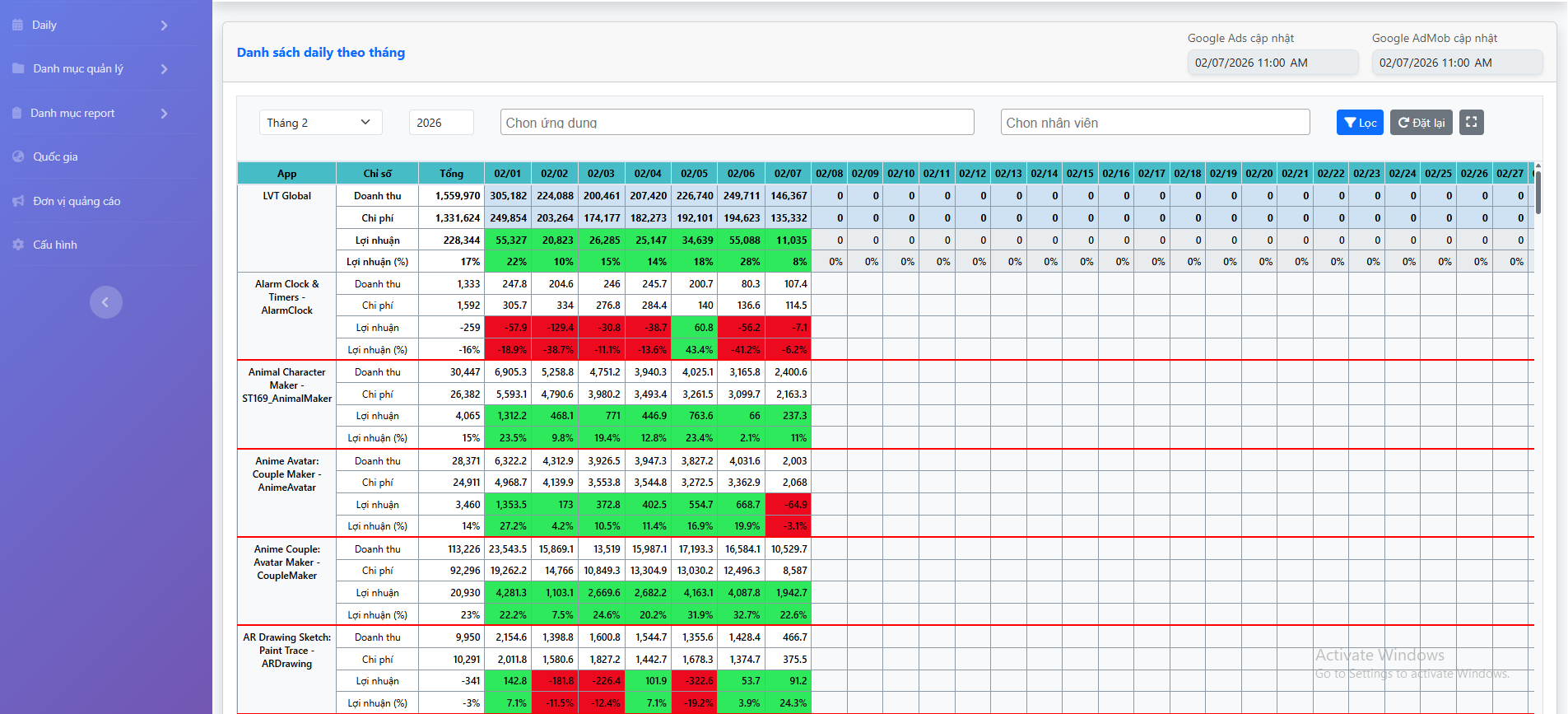Click the year 2026 input field
Screen dimensions: 1568x714
[x=440, y=123]
